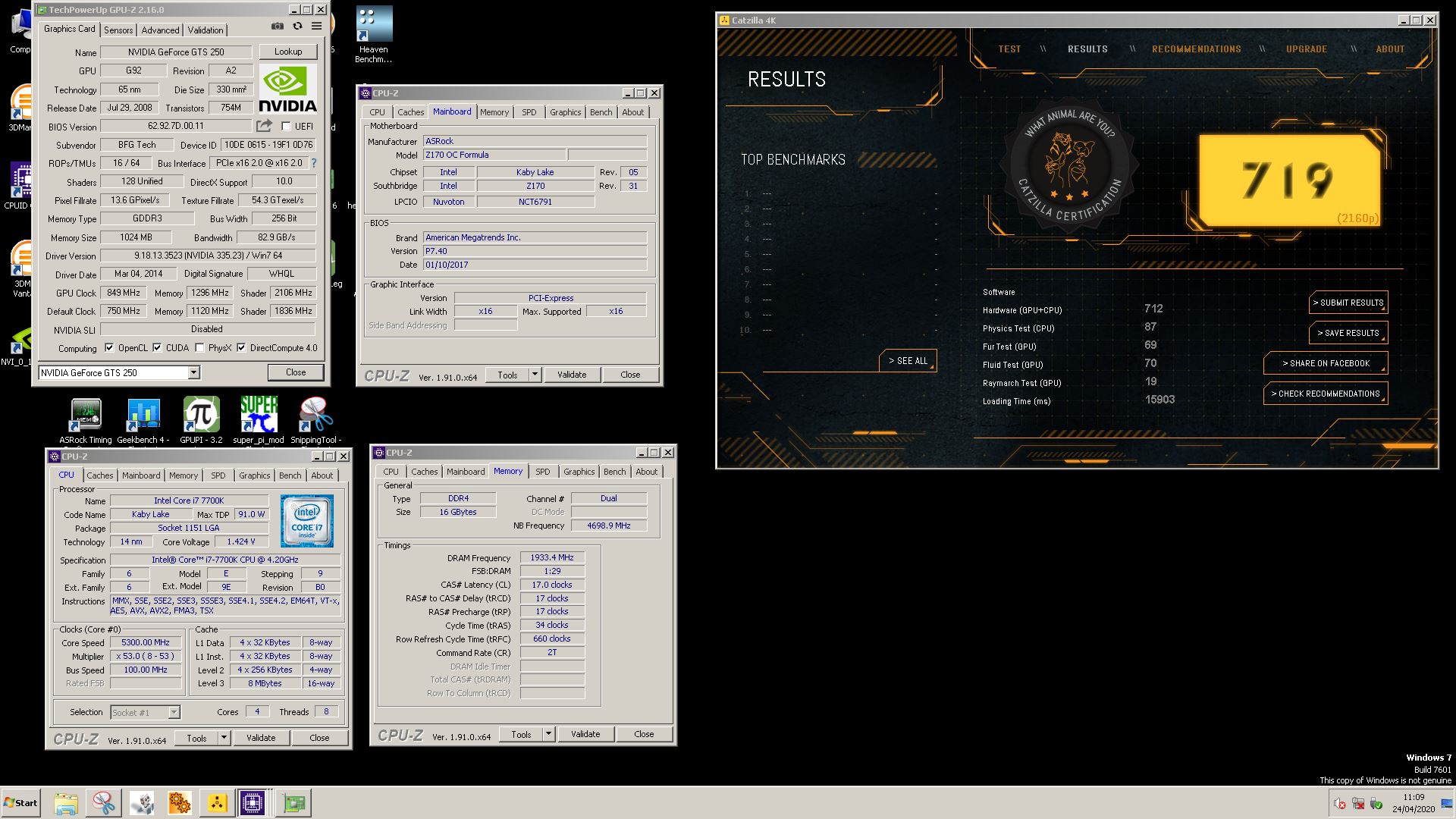Click Validate in Memory CPU-Z window

coord(585,734)
